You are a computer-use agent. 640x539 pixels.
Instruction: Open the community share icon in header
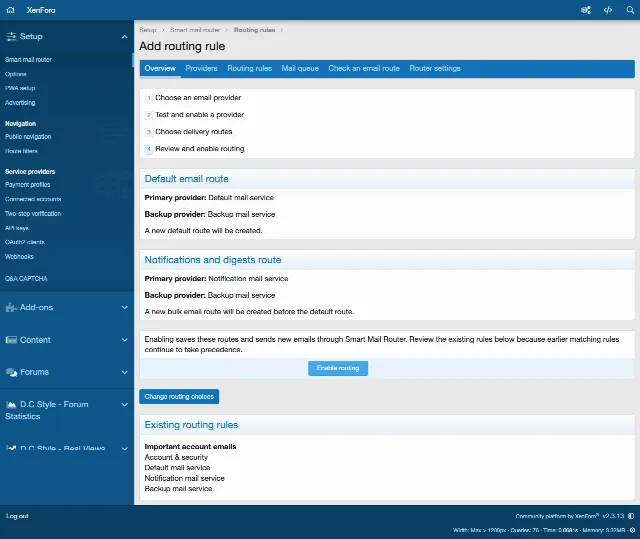pos(586,10)
